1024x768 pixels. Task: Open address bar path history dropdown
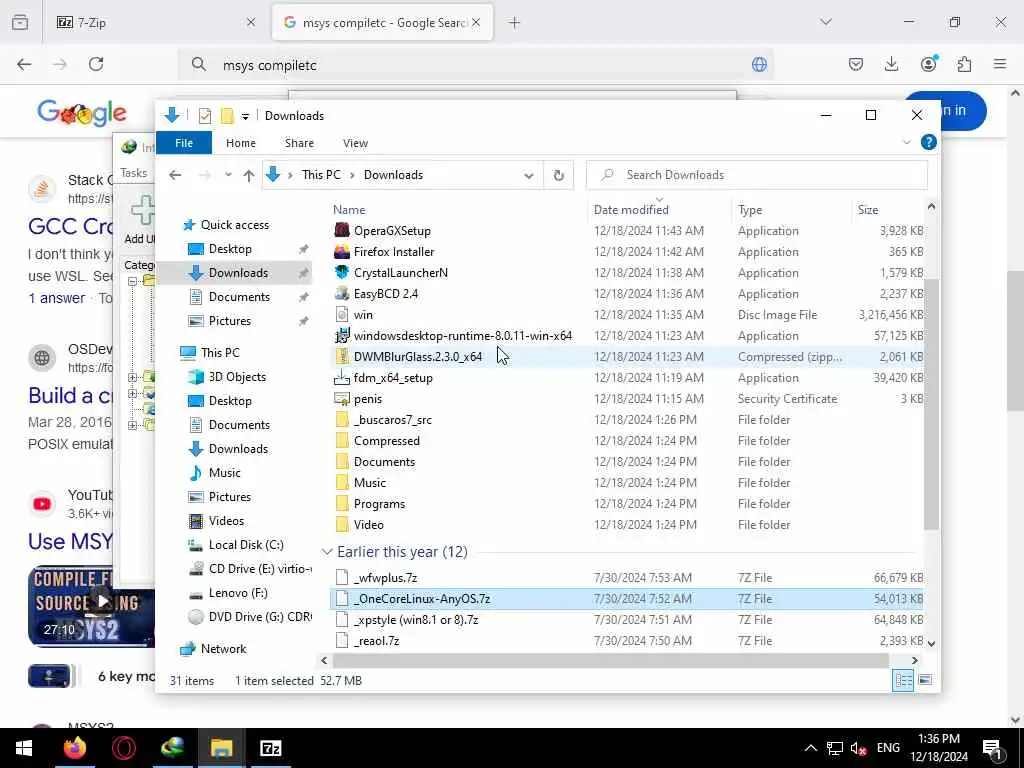(x=529, y=175)
